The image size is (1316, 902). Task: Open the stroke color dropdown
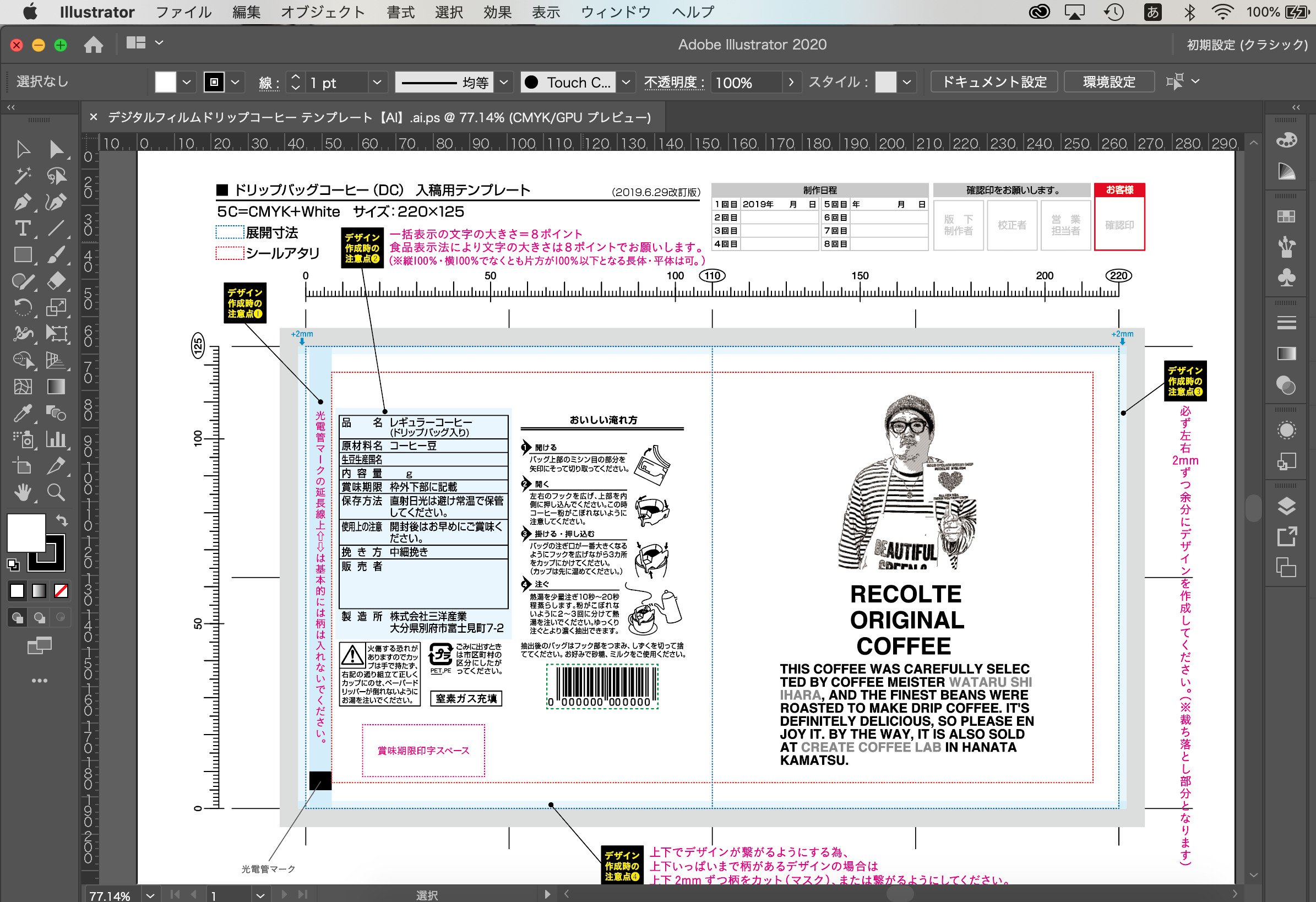pyautogui.click(x=235, y=82)
